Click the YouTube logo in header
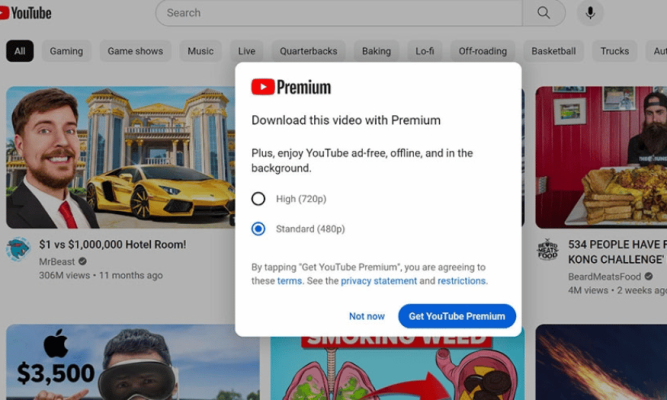 [26, 13]
